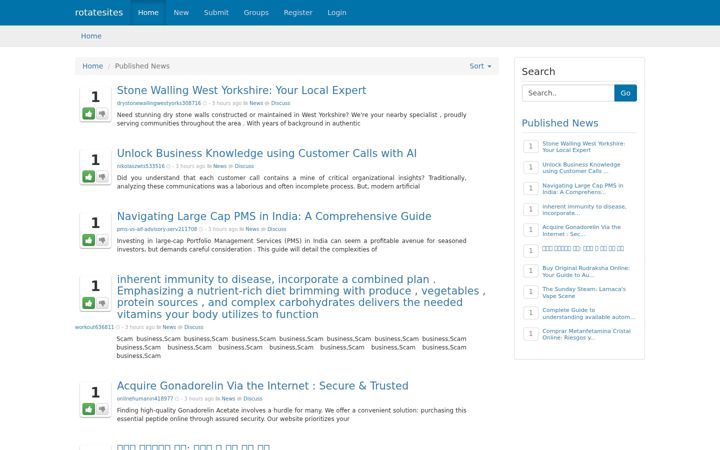Viewport: 720px width, 450px height.
Task: Open author nikolaszwts533516 profile
Action: pos(141,166)
